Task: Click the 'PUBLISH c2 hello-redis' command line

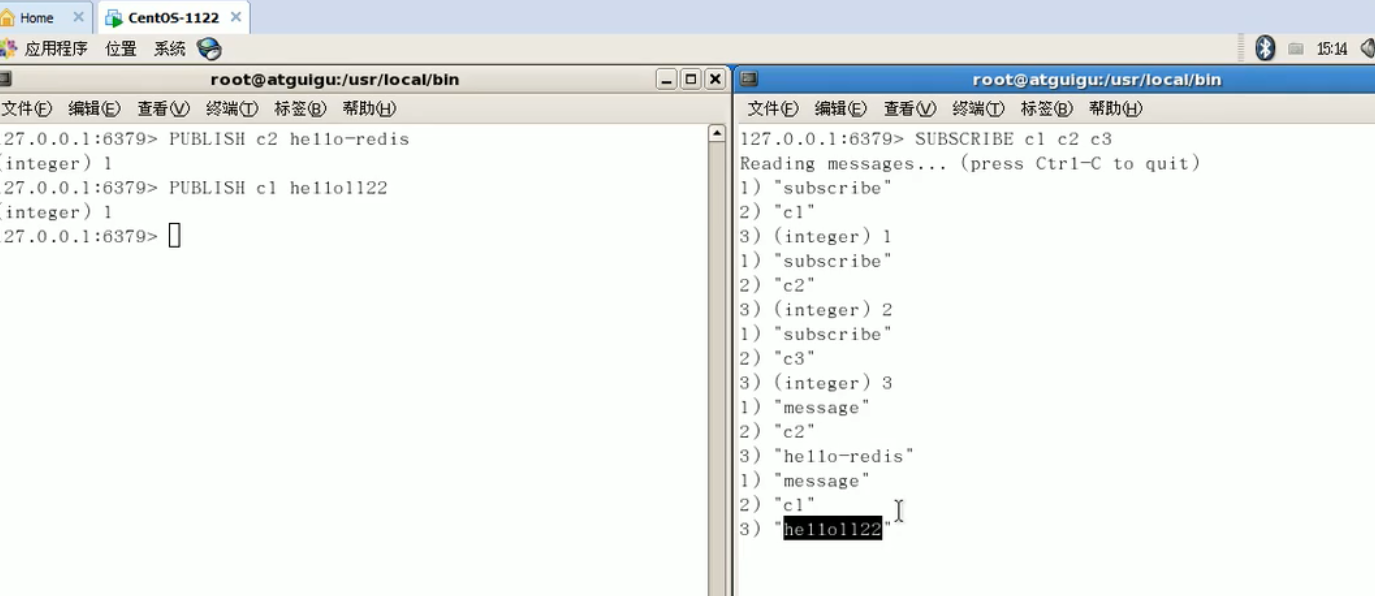Action: (x=204, y=139)
